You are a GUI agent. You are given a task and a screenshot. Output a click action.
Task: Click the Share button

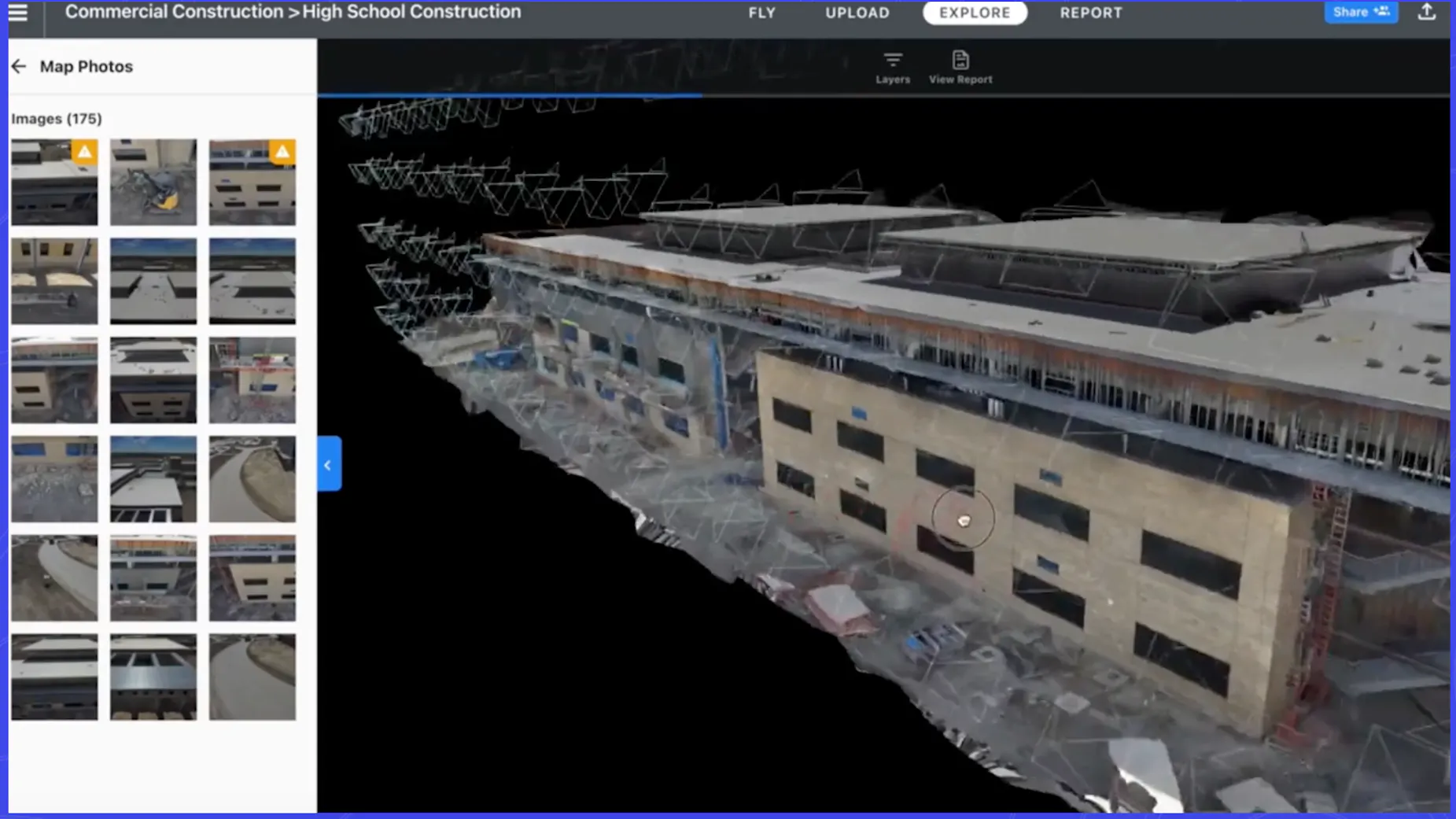pyautogui.click(x=1360, y=11)
